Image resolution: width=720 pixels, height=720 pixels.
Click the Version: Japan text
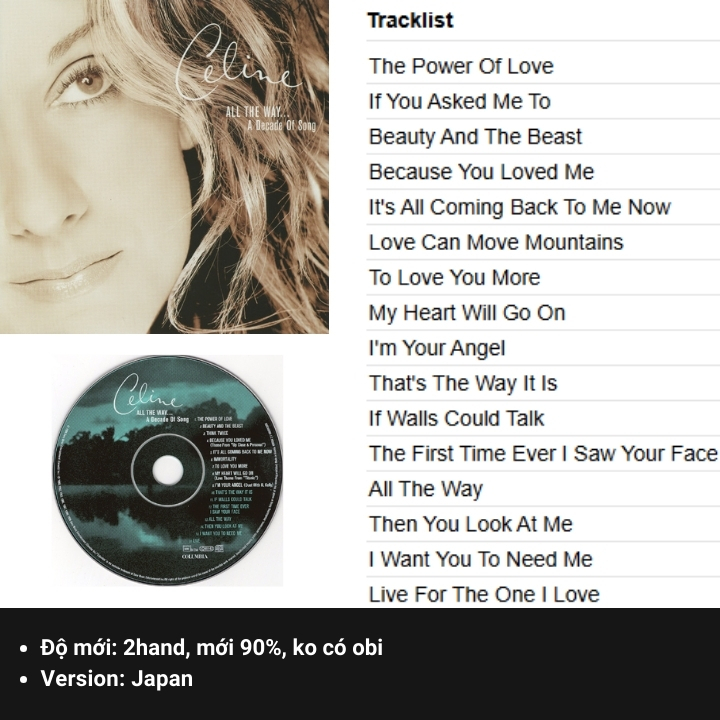tap(117, 679)
